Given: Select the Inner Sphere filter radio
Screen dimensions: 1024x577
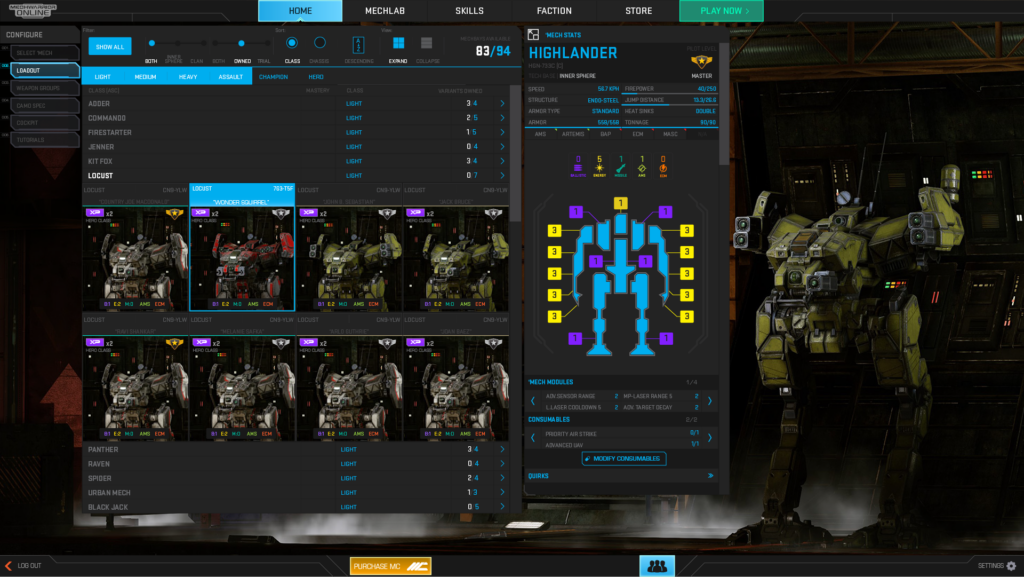Looking at the screenshot, I should (x=178, y=43).
